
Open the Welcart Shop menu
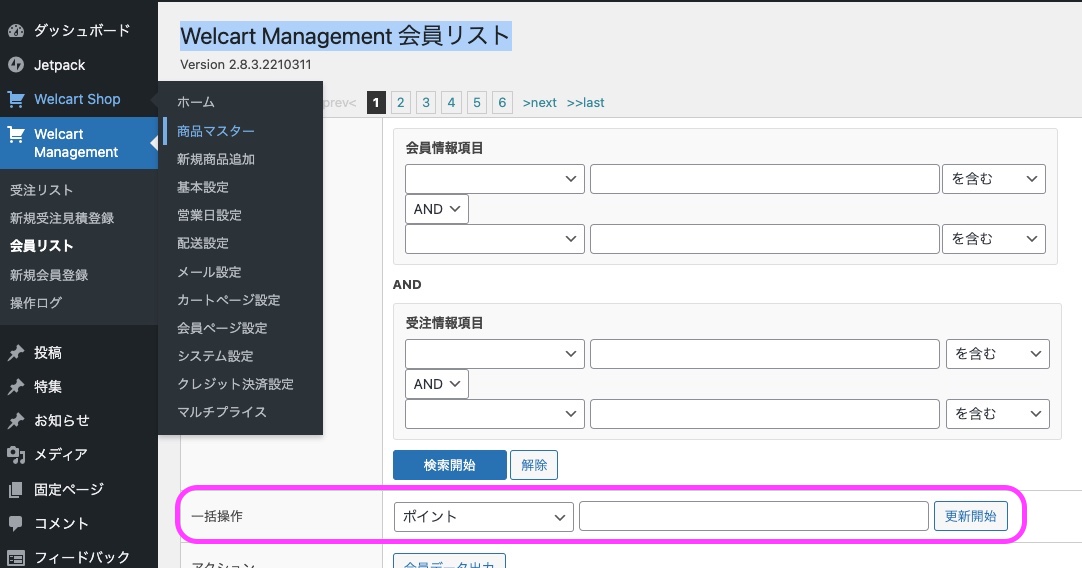point(77,99)
